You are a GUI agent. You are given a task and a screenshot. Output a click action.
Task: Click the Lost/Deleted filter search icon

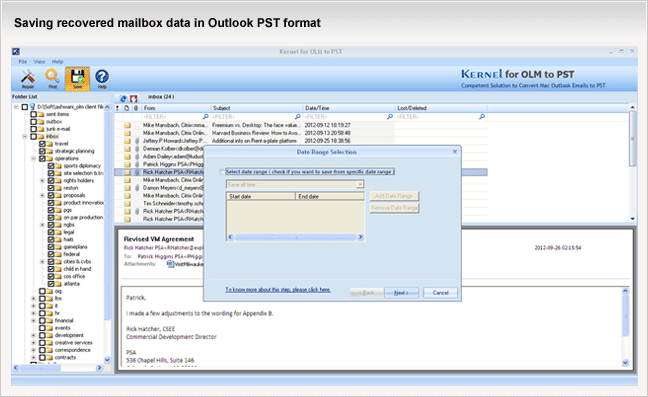coord(482,117)
